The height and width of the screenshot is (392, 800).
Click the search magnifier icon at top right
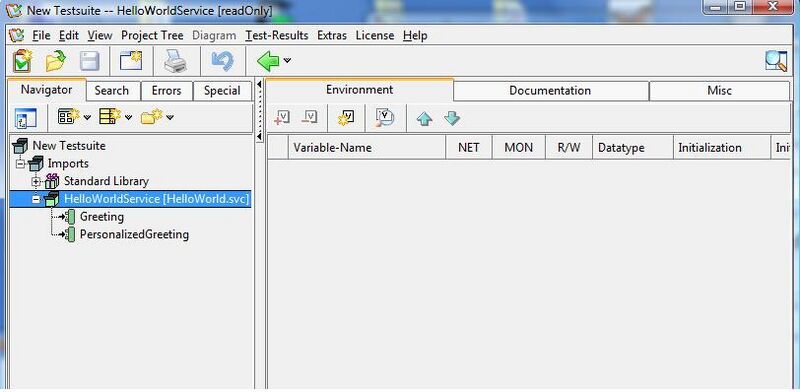click(776, 61)
